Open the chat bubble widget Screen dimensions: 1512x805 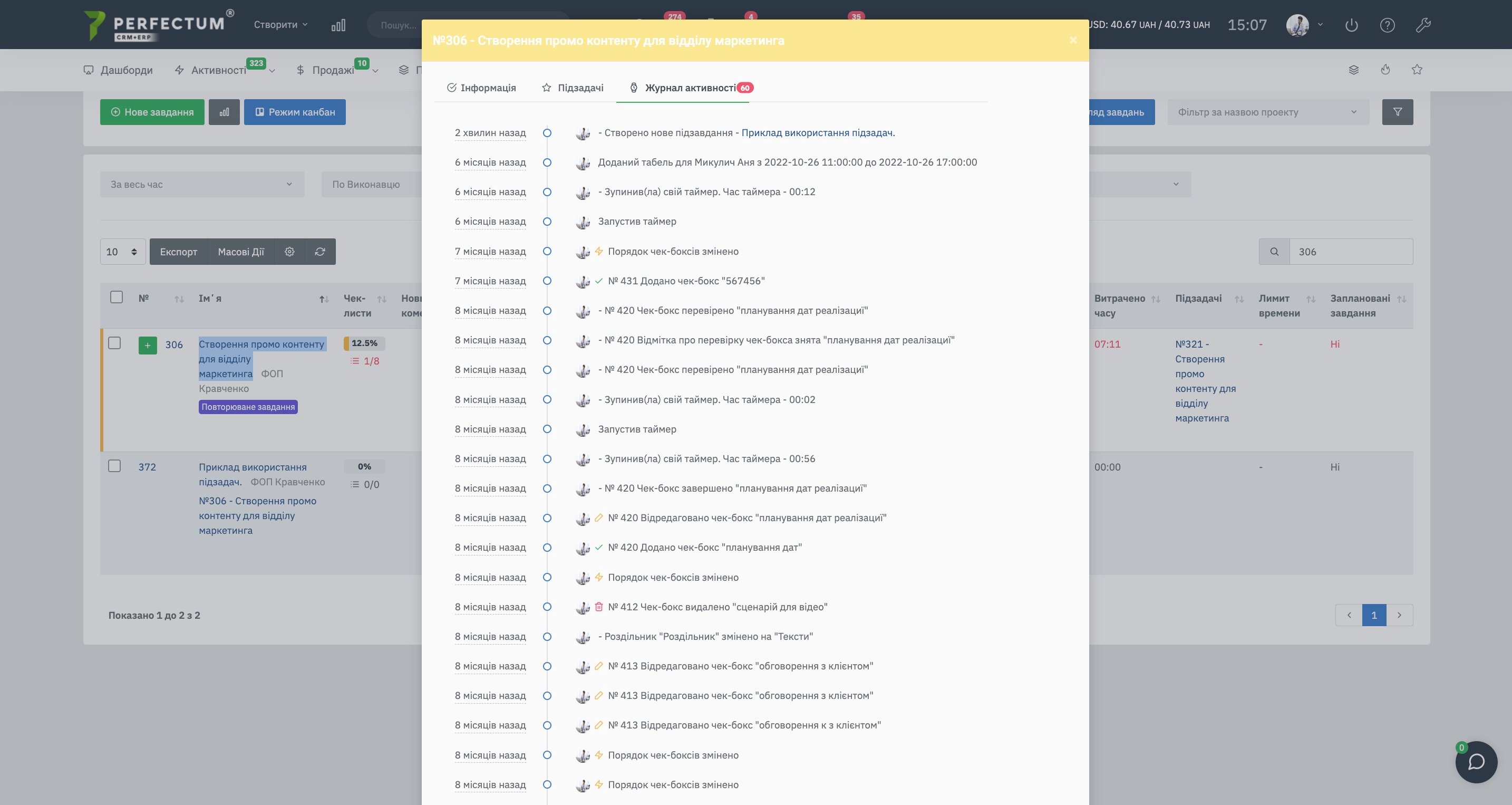point(1476,762)
